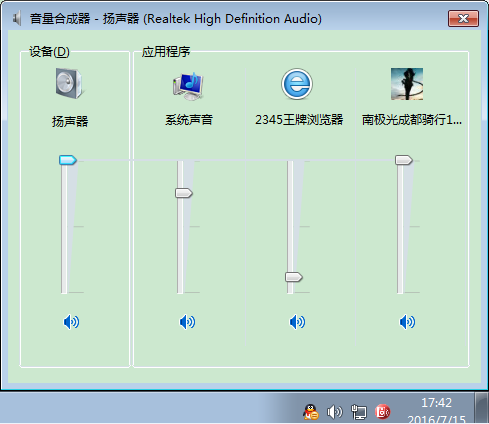Screen dimensions: 489x424
Task: Click the 应用程序 group heading
Action: [166, 52]
